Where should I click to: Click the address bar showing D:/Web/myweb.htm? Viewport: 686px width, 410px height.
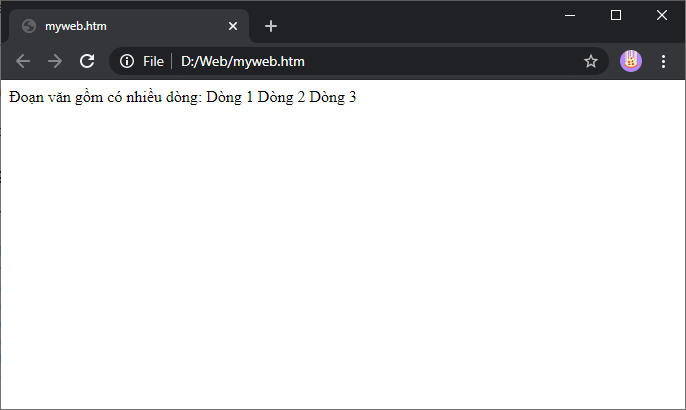[359, 61]
